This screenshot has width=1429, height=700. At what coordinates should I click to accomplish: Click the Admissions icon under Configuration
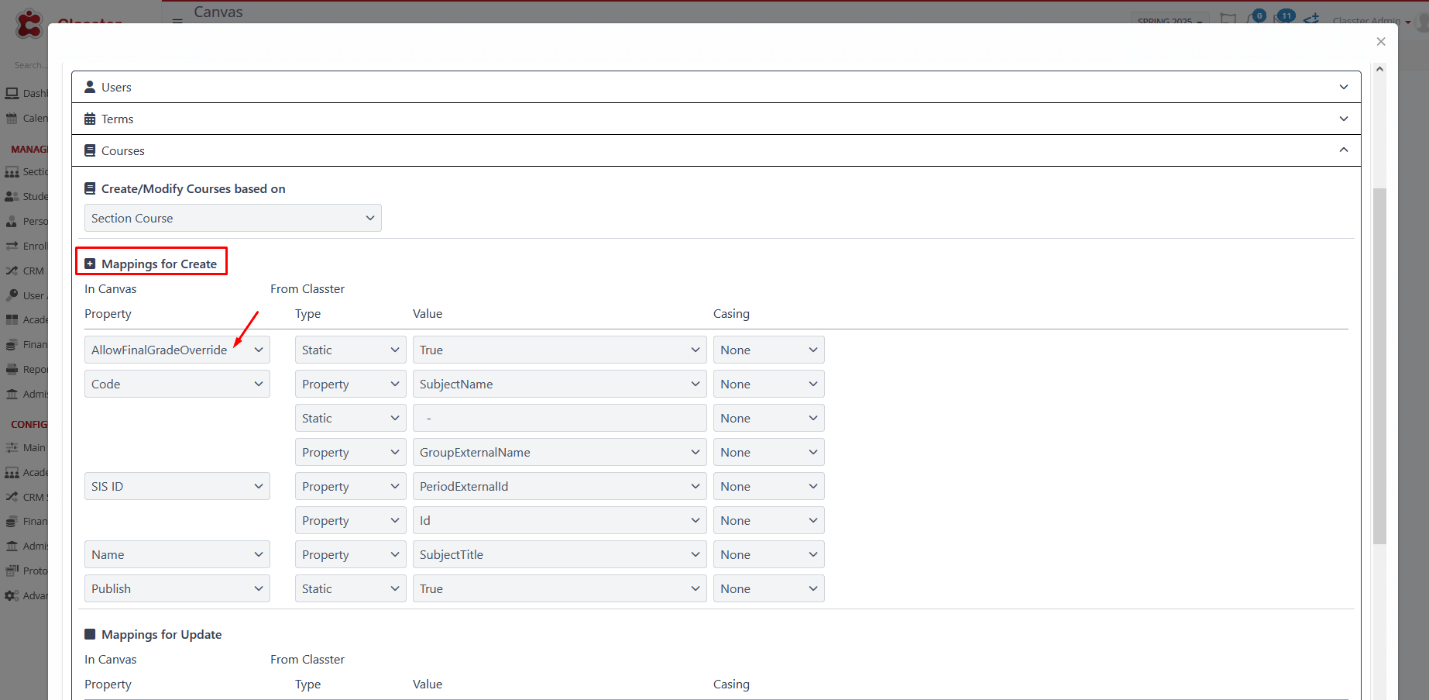(x=12, y=546)
